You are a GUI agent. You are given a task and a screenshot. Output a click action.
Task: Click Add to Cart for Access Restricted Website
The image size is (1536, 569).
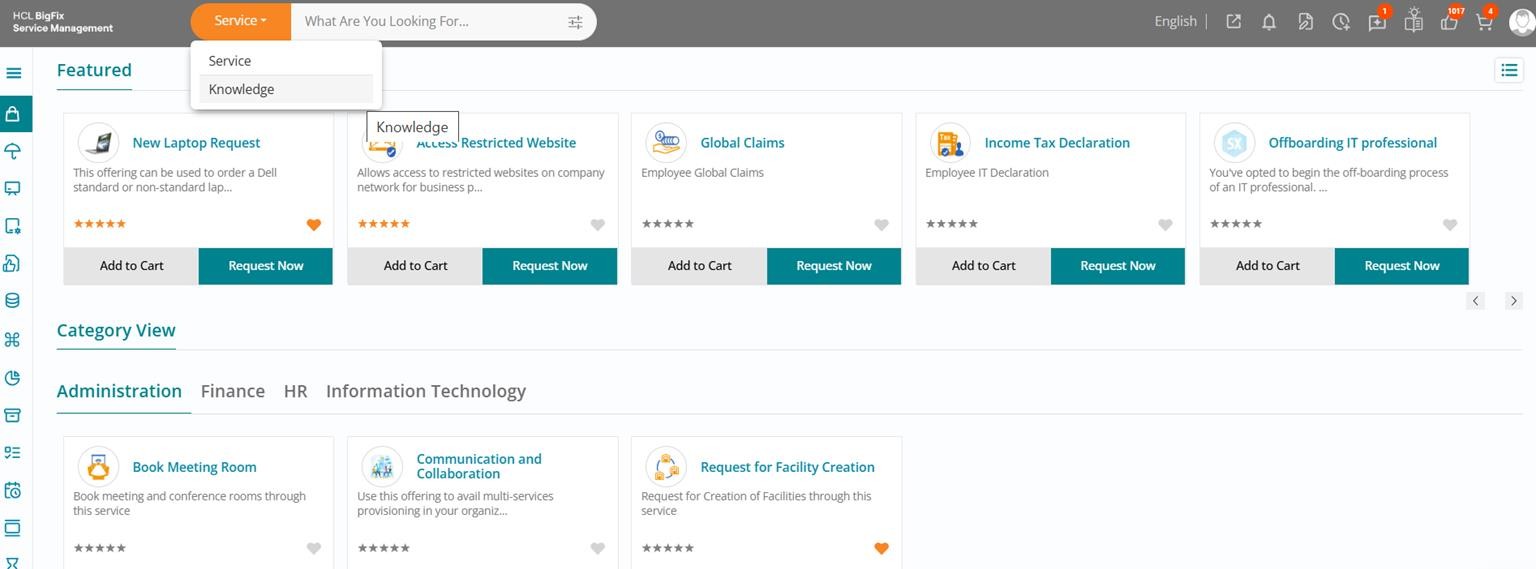coord(415,266)
